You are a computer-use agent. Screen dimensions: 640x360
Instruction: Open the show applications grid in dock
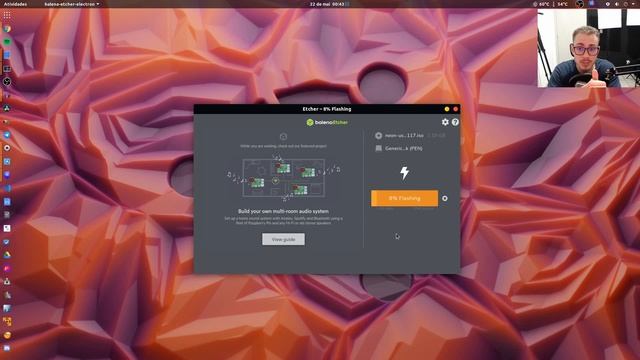tap(7, 15)
